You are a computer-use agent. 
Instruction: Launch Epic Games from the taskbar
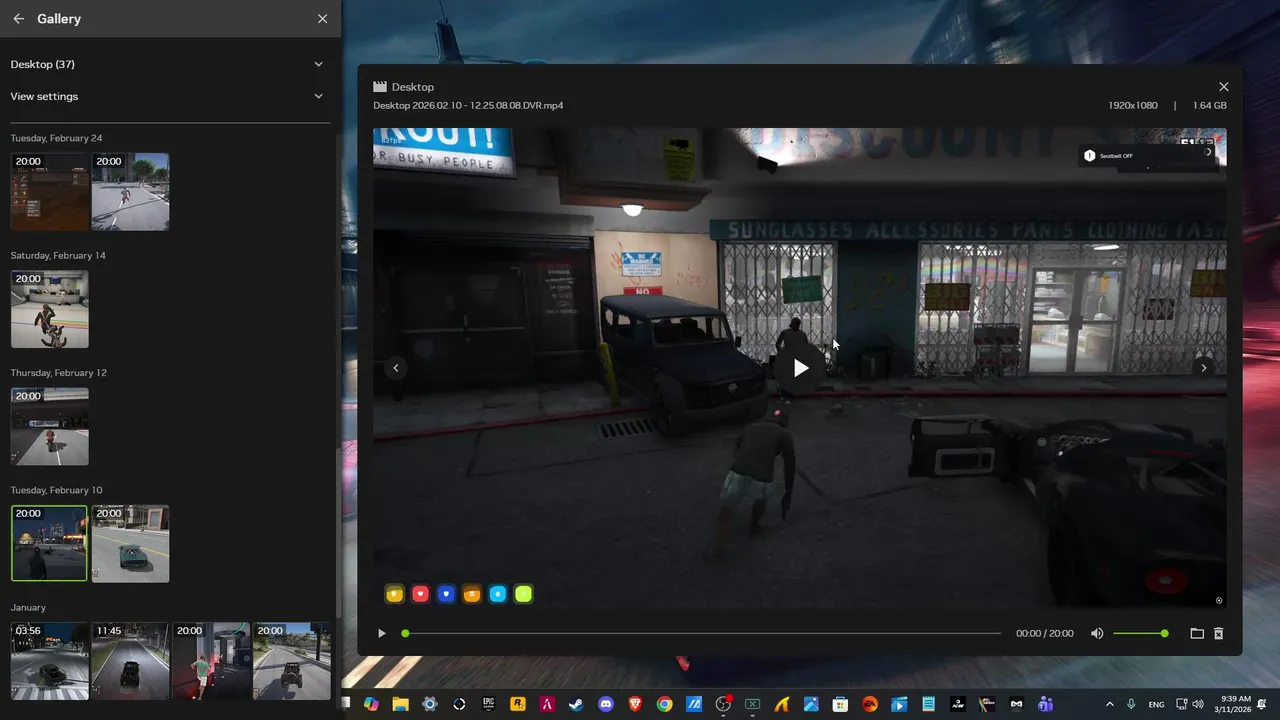tap(488, 704)
